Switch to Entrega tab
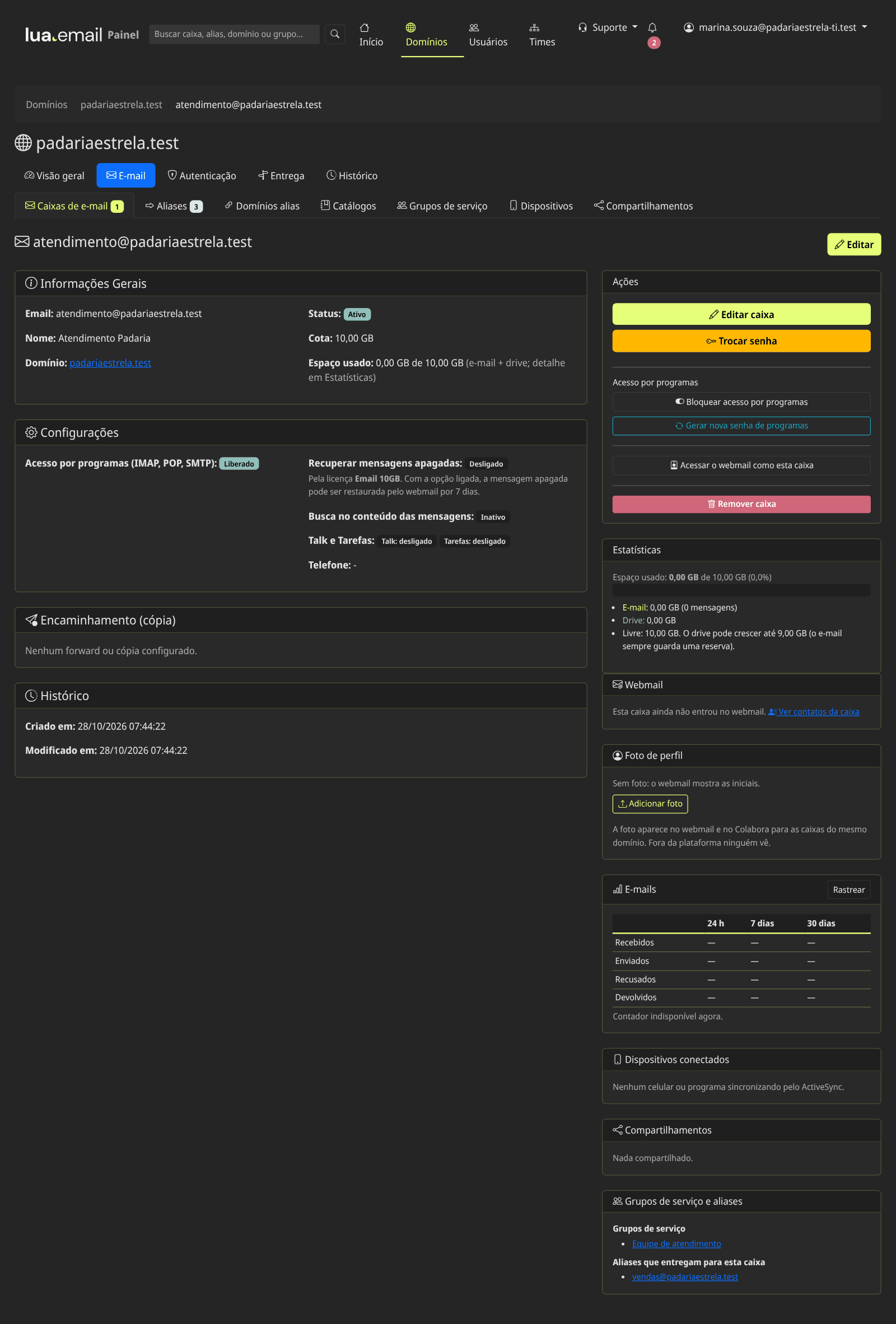The width and height of the screenshot is (896, 1324). coord(281,175)
